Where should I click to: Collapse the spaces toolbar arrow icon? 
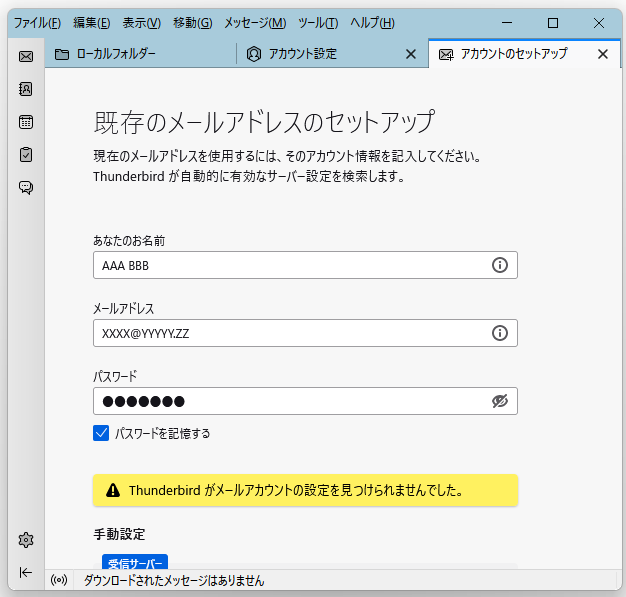click(26, 572)
